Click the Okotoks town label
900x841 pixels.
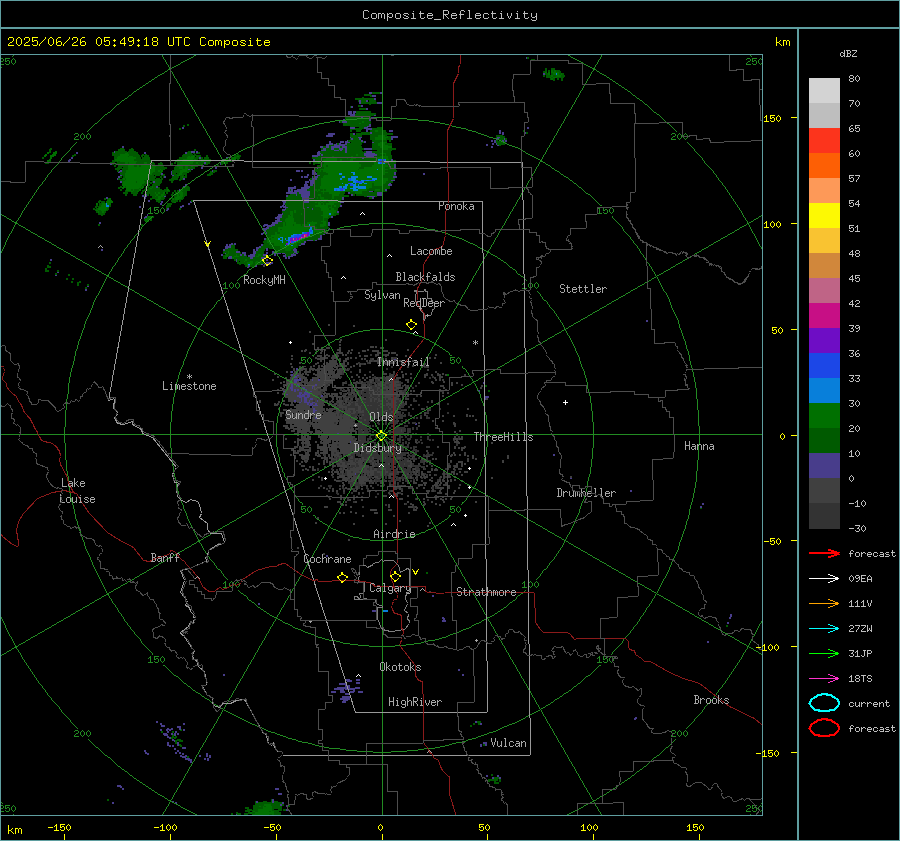400,667
